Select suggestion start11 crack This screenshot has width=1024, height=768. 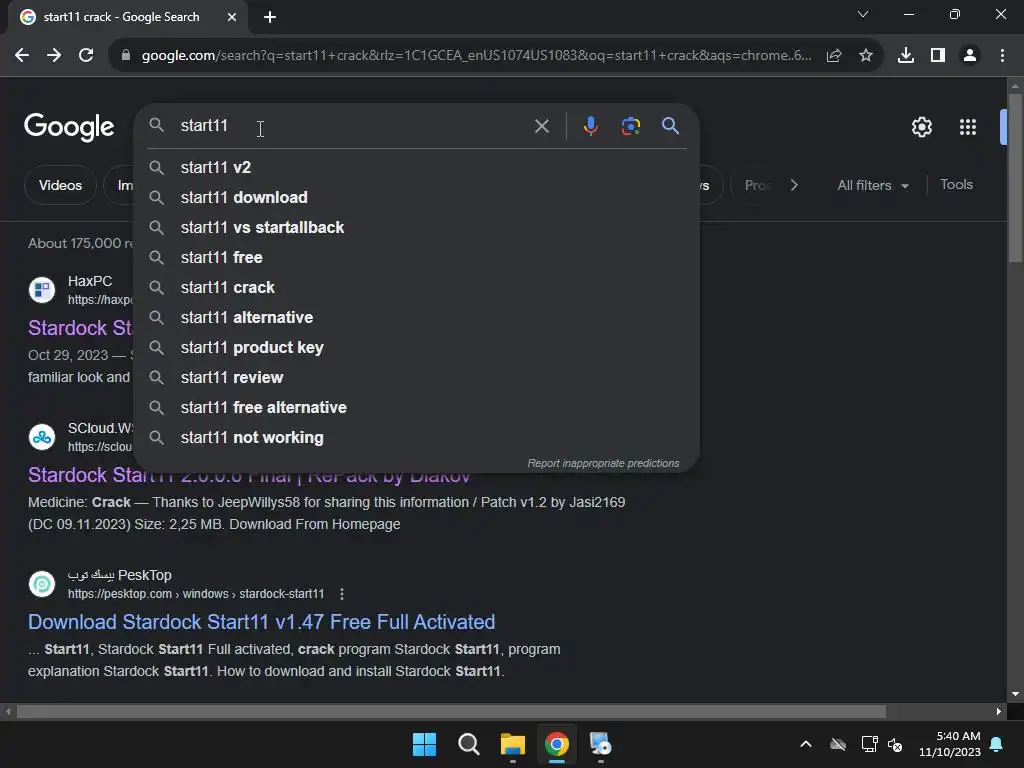pos(416,287)
